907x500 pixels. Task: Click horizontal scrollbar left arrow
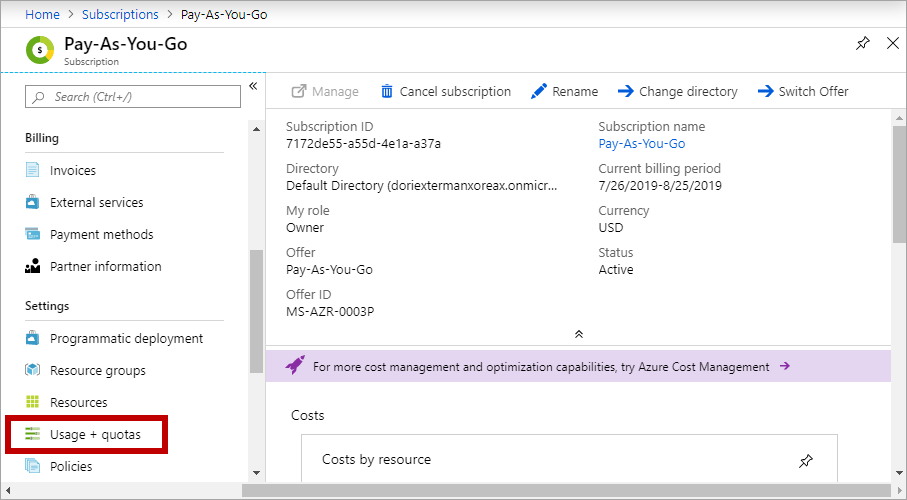coord(8,490)
